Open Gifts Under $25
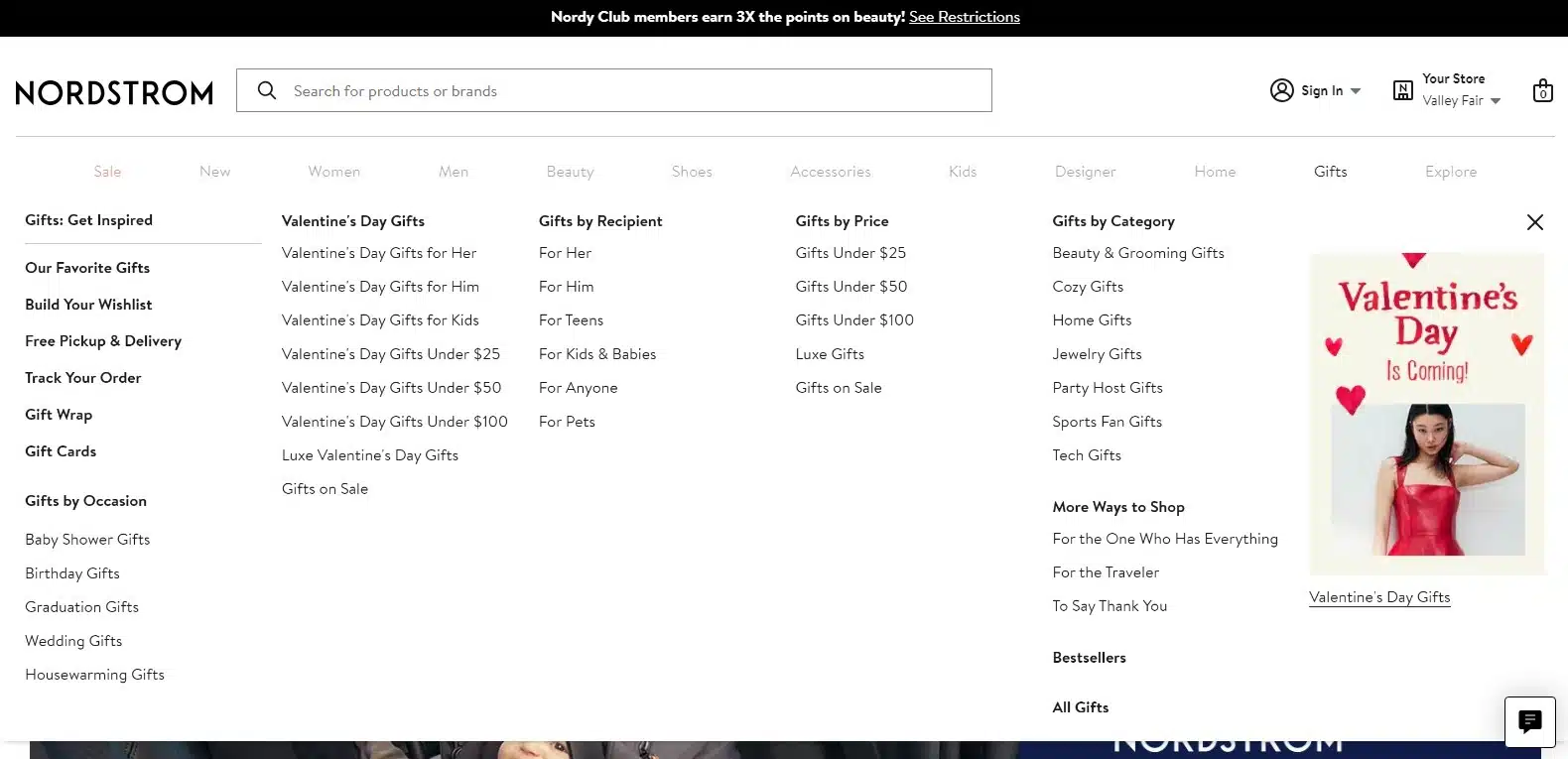Viewport: 1568px width, 759px height. pyautogui.click(x=850, y=253)
